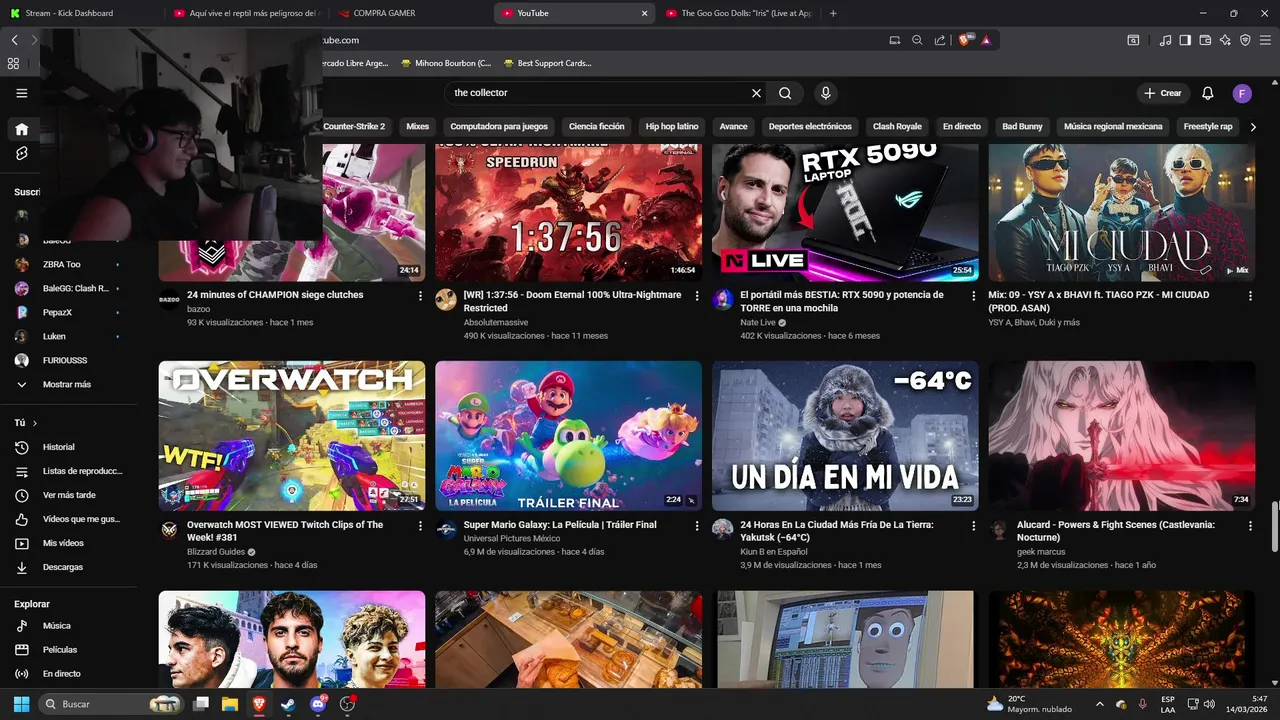Switch to Goo Goo Dolls Iris tab
The width and height of the screenshot is (1280, 720).
pos(738,13)
